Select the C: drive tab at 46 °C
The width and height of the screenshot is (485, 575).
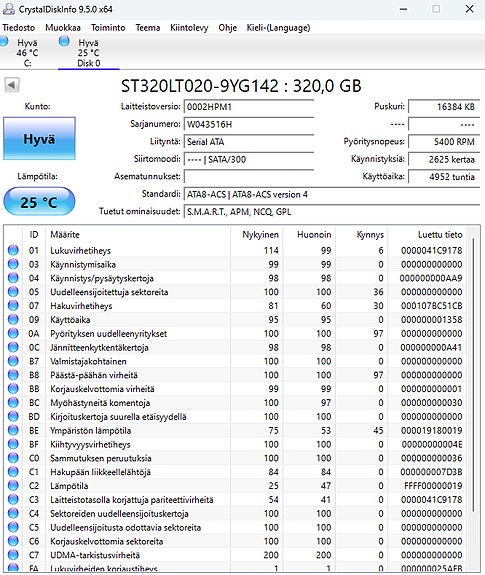point(27,52)
